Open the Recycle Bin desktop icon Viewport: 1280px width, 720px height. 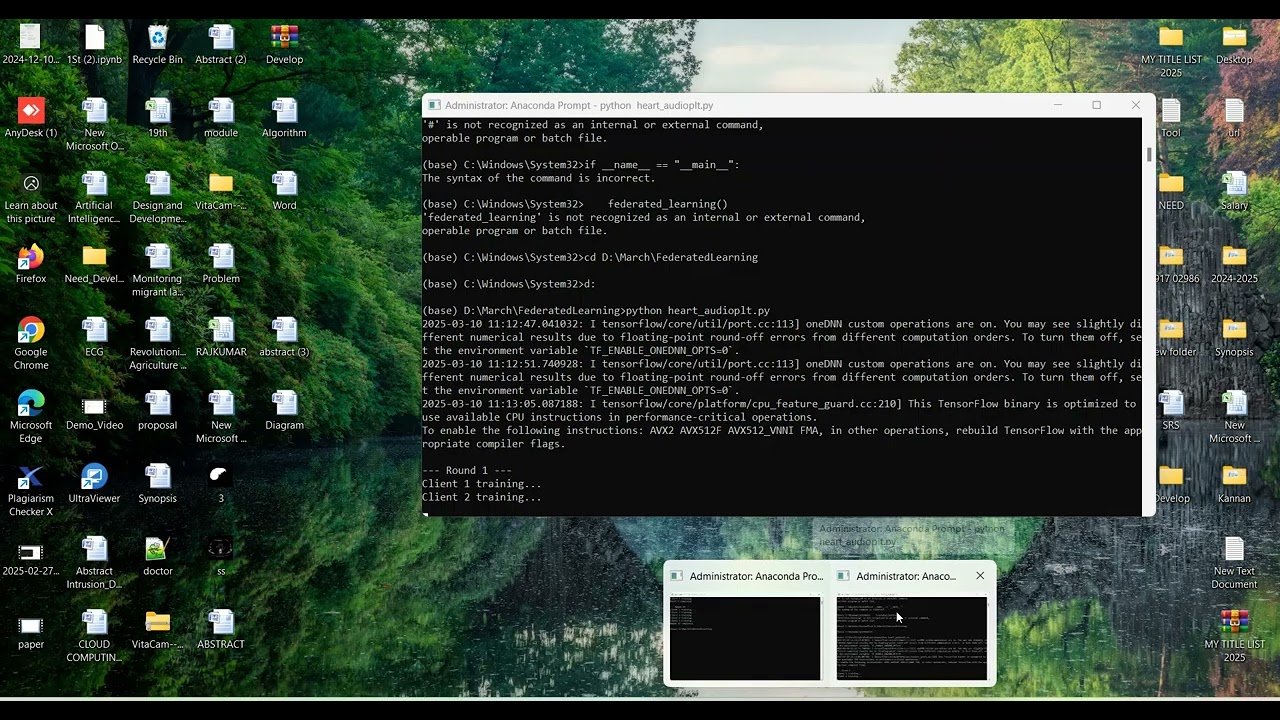[157, 45]
